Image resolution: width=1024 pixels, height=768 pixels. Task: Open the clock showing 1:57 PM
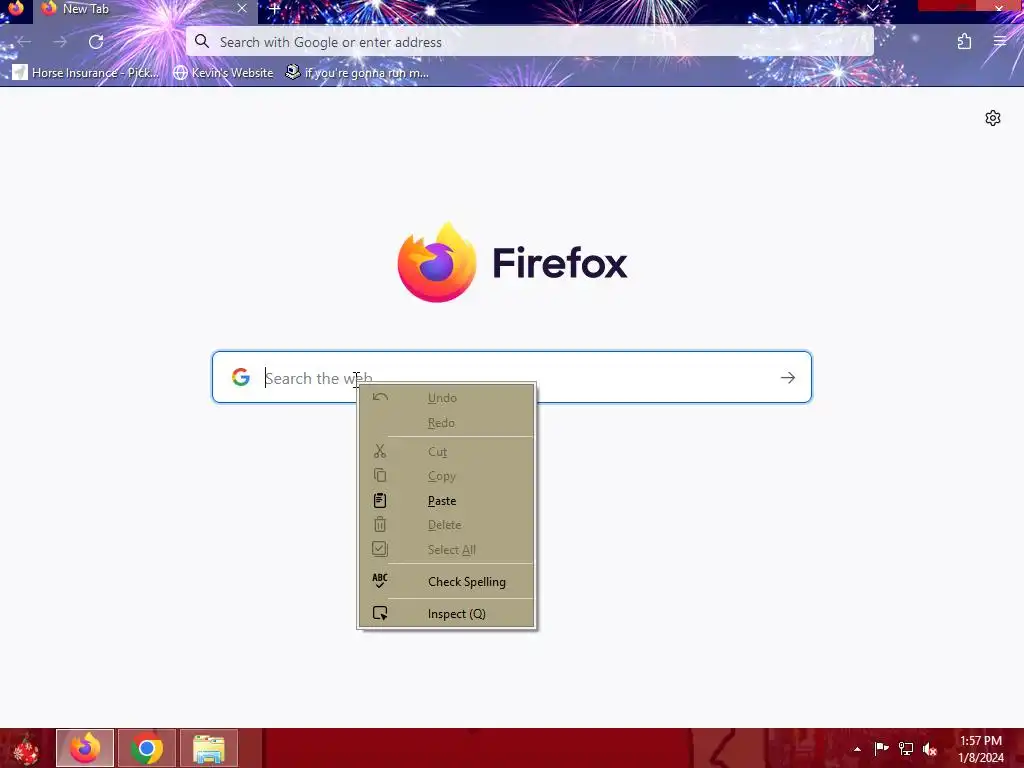(981, 749)
